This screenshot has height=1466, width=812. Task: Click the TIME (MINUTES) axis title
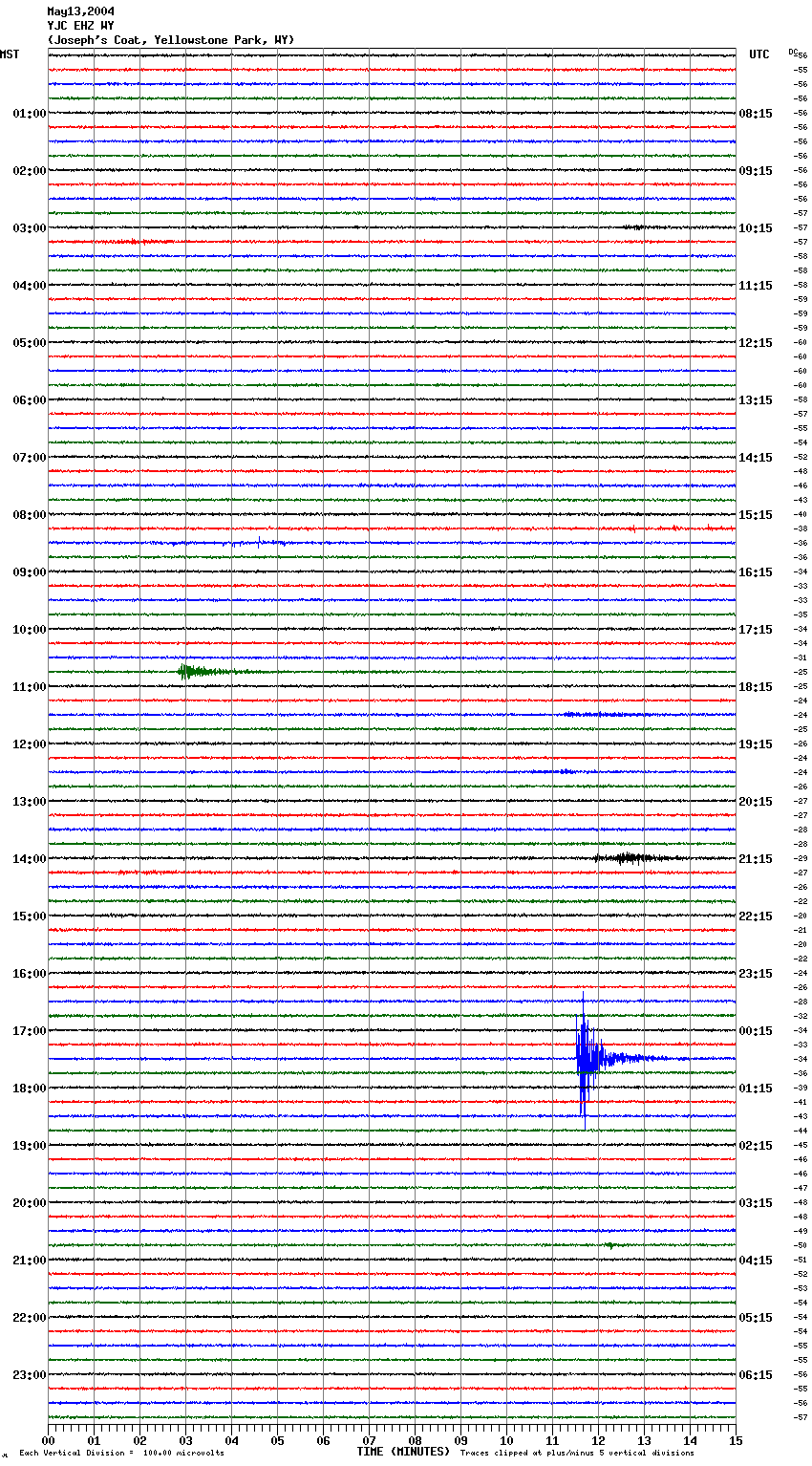403,1452
